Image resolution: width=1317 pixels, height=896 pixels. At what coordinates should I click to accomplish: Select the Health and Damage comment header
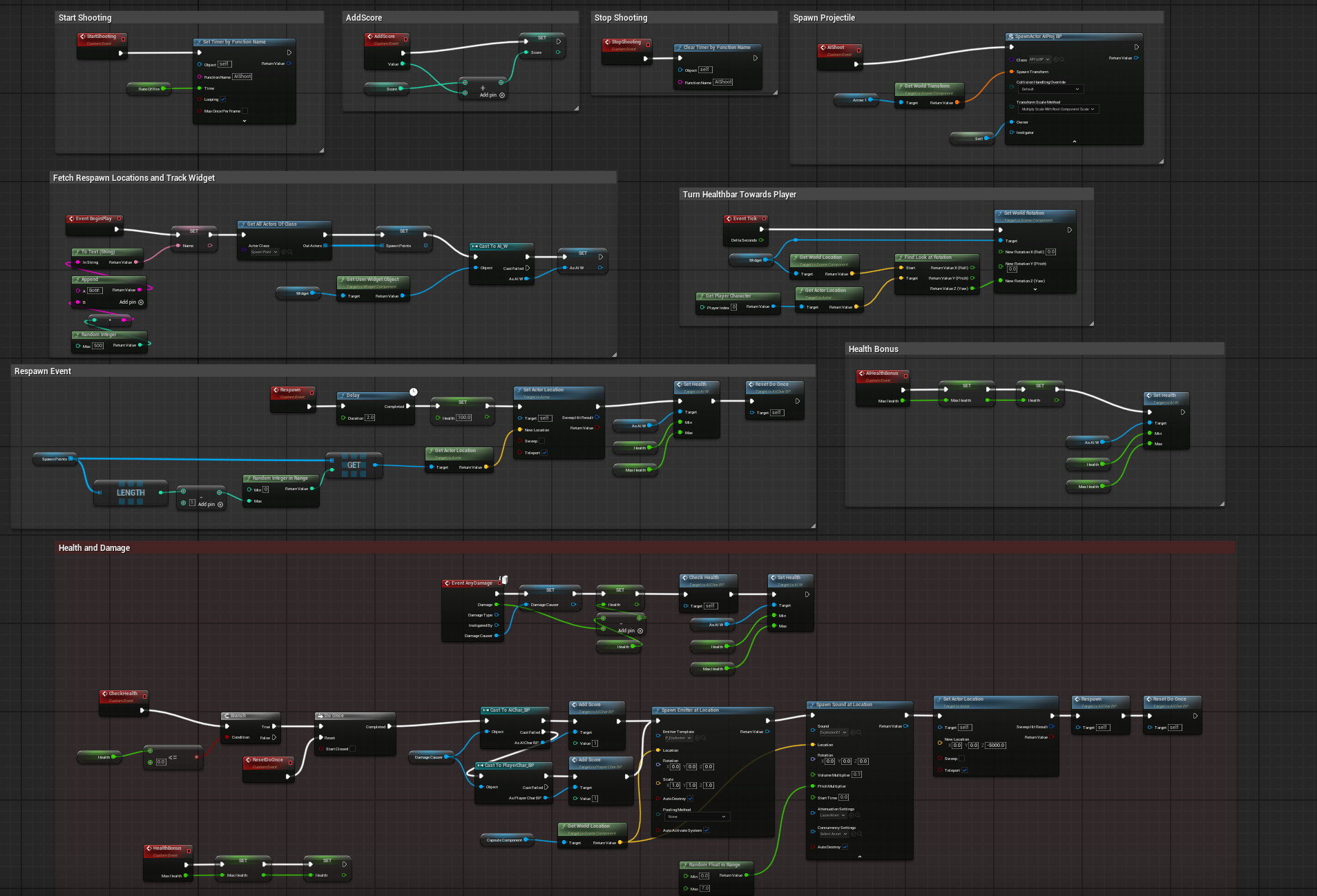(646, 547)
